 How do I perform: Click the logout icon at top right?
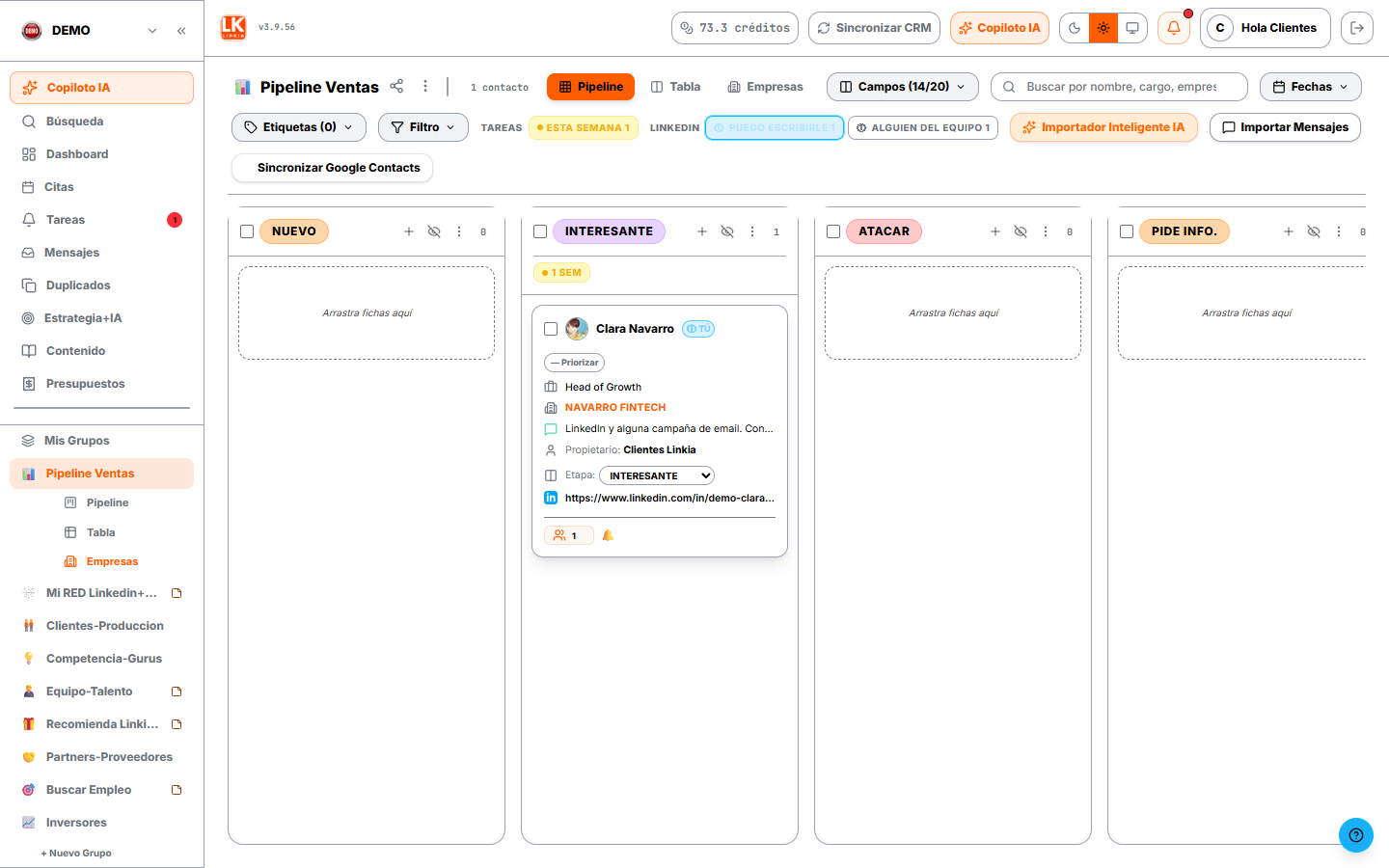point(1357,28)
